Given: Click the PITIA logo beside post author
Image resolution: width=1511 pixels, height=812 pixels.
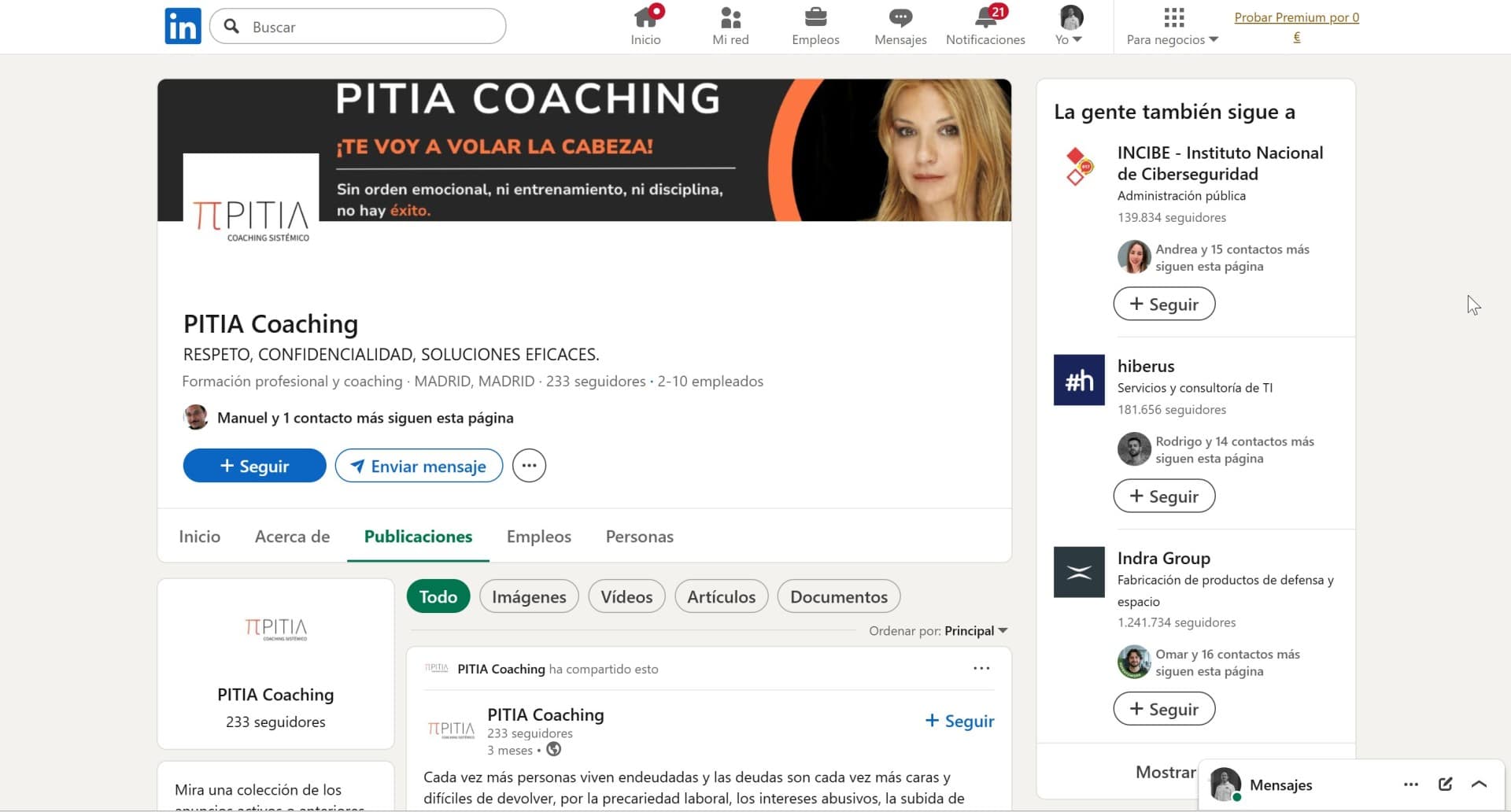Looking at the screenshot, I should pos(451,729).
